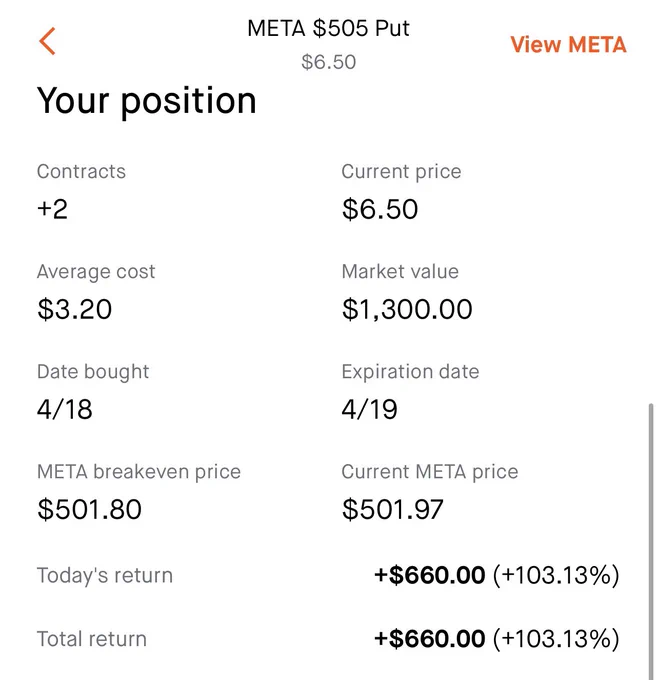Viewport: 658px width, 680px height.
Task: Tap the orange back arrow icon
Action: coord(47,41)
